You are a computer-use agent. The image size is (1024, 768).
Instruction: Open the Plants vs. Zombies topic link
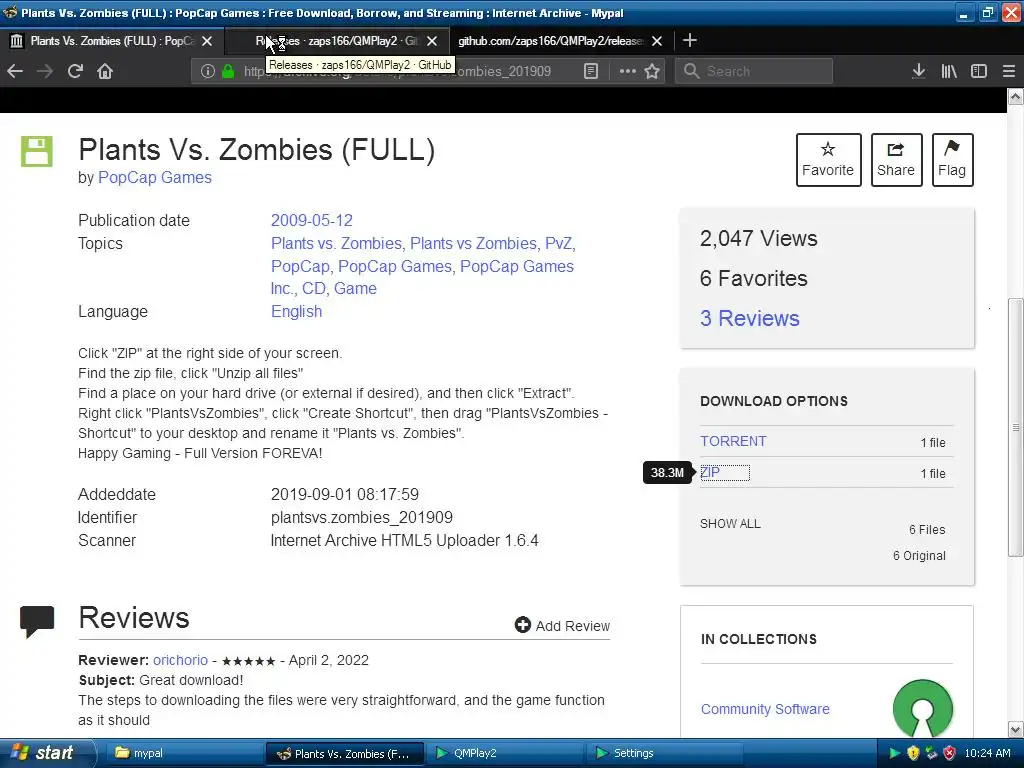336,243
